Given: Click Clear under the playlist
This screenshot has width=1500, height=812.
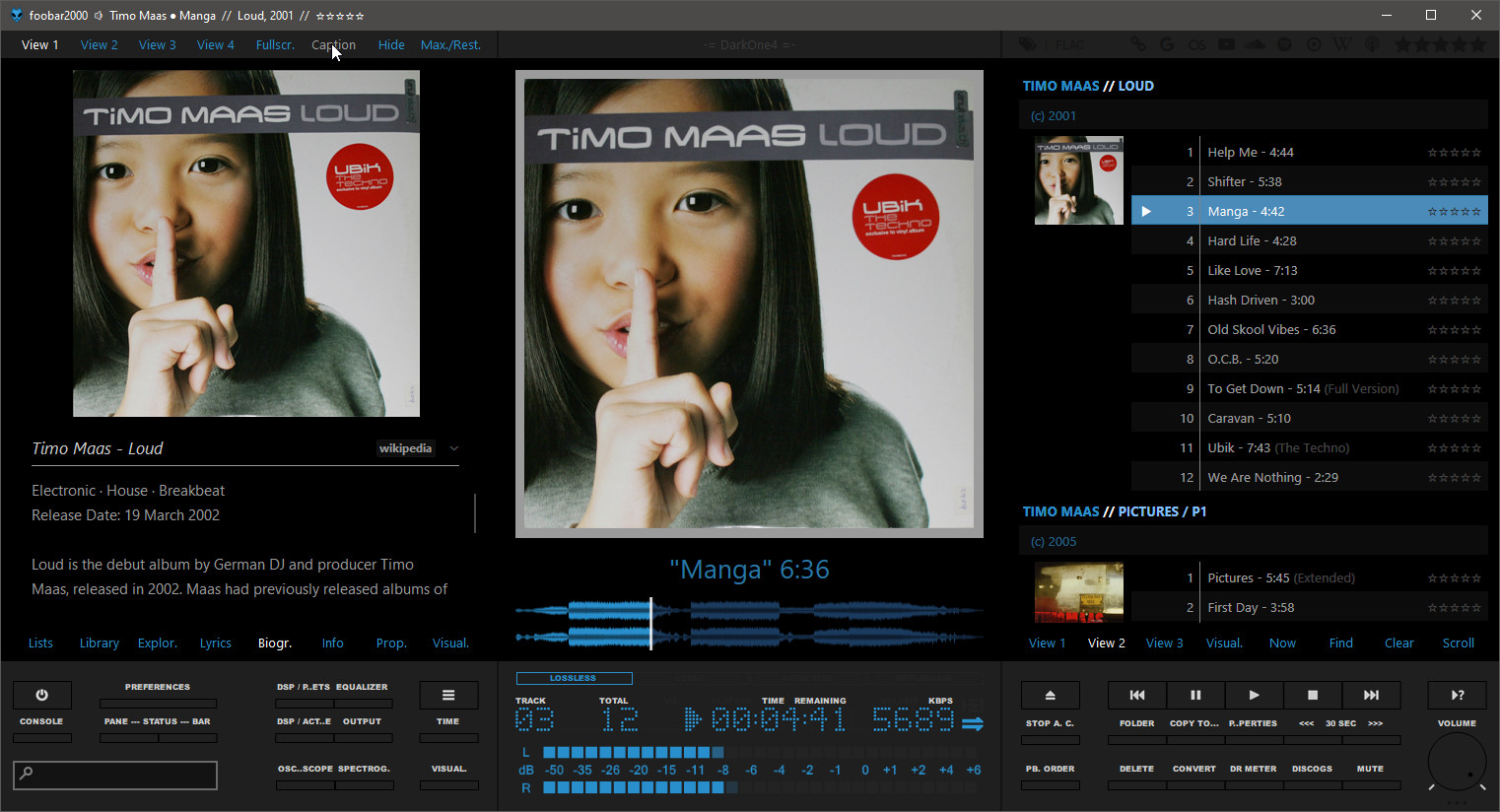Looking at the screenshot, I should (x=1399, y=643).
